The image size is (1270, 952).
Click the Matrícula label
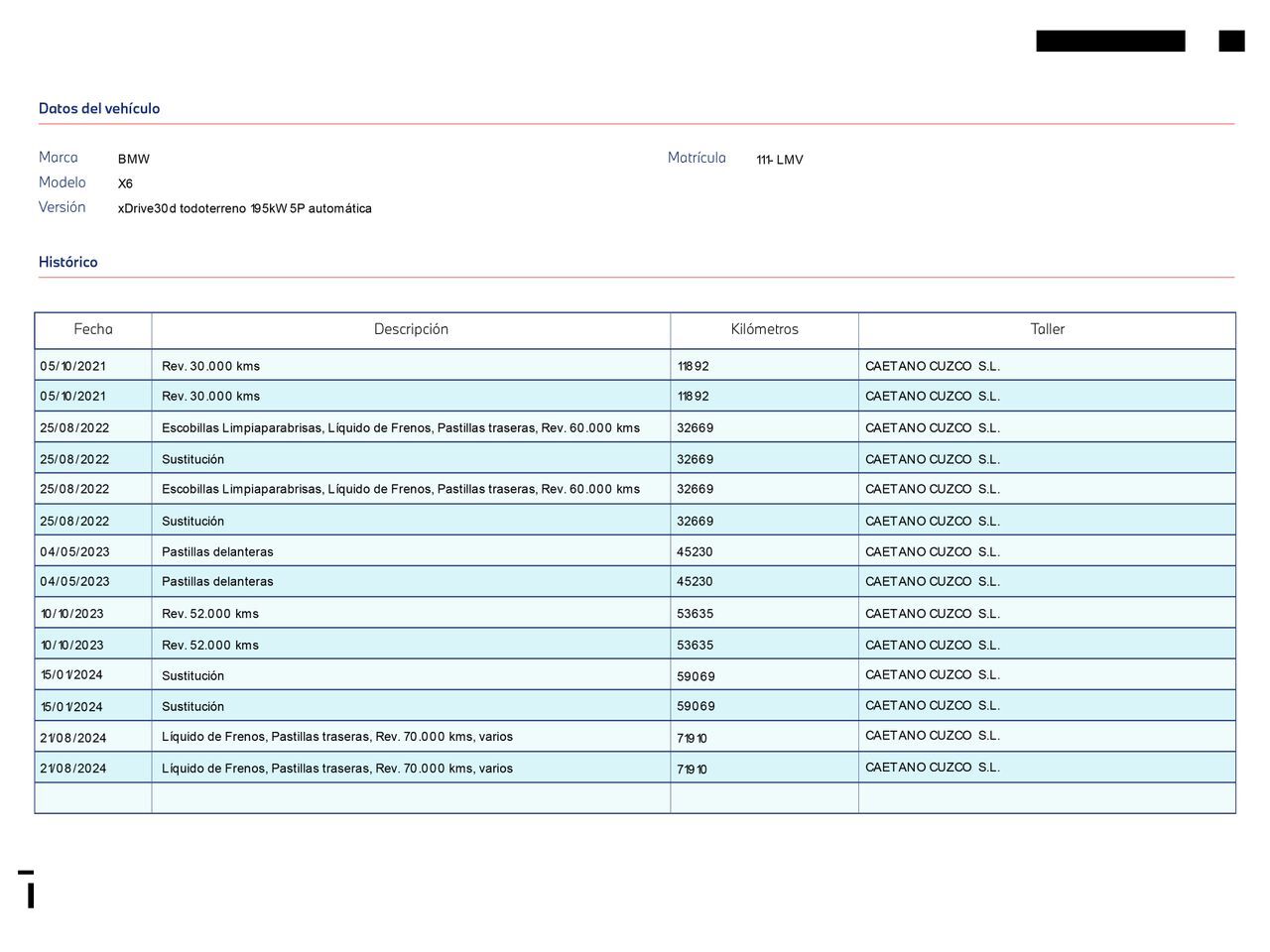pyautogui.click(x=697, y=158)
